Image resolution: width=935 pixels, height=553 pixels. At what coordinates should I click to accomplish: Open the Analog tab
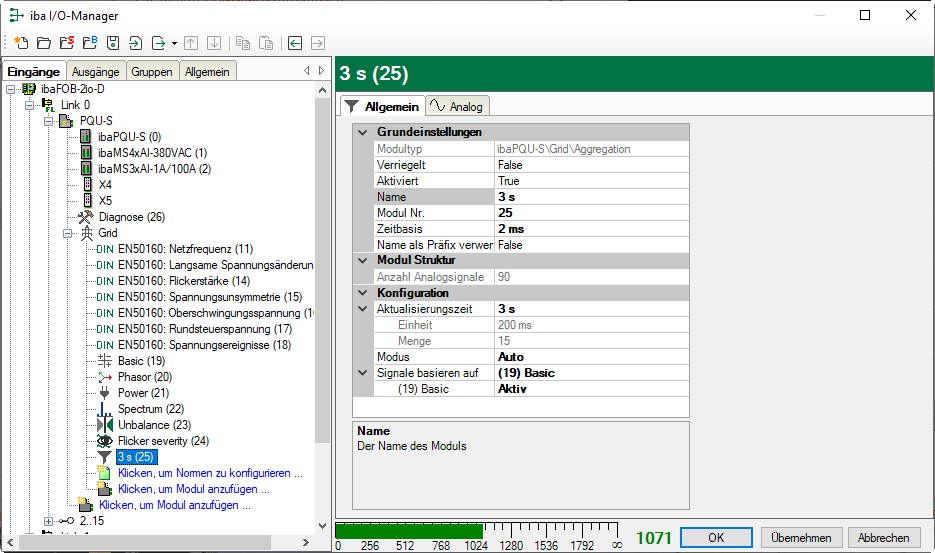456,106
